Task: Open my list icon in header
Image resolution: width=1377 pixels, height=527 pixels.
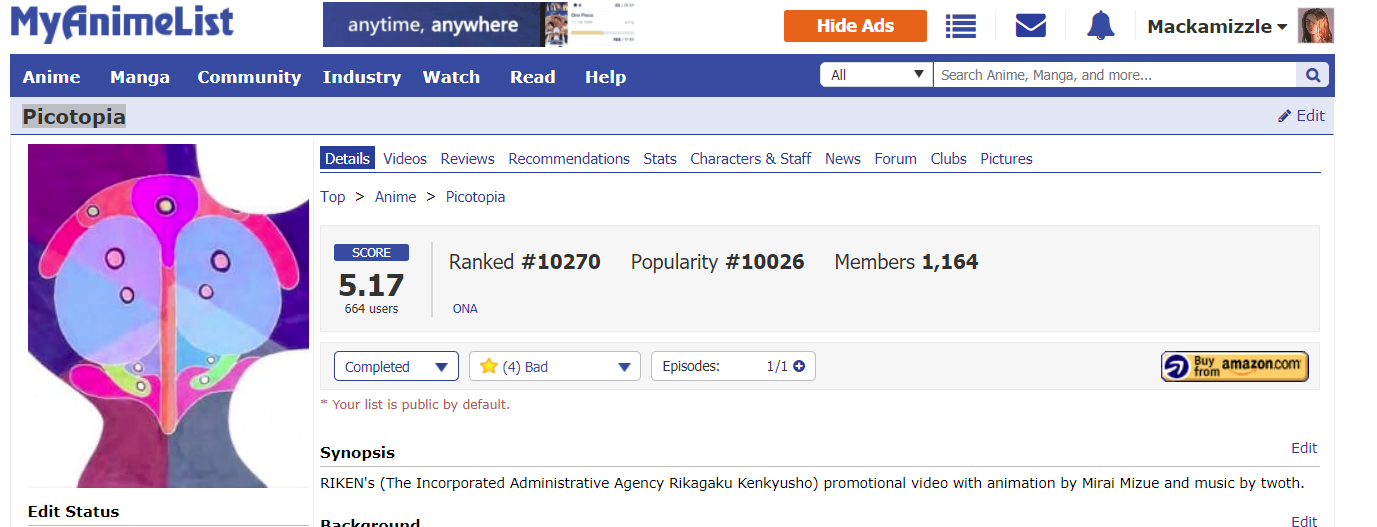Action: 961,26
